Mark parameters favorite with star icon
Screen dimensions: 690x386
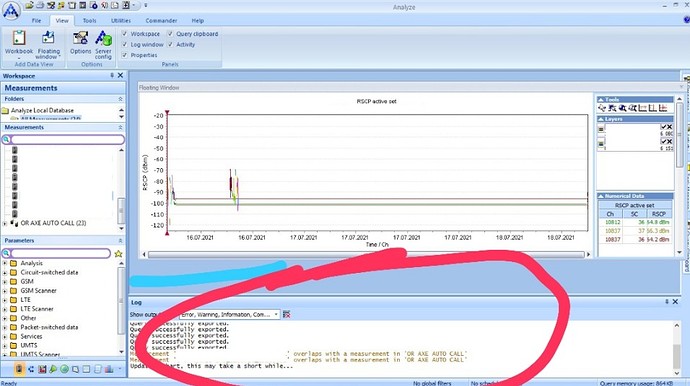118,254
